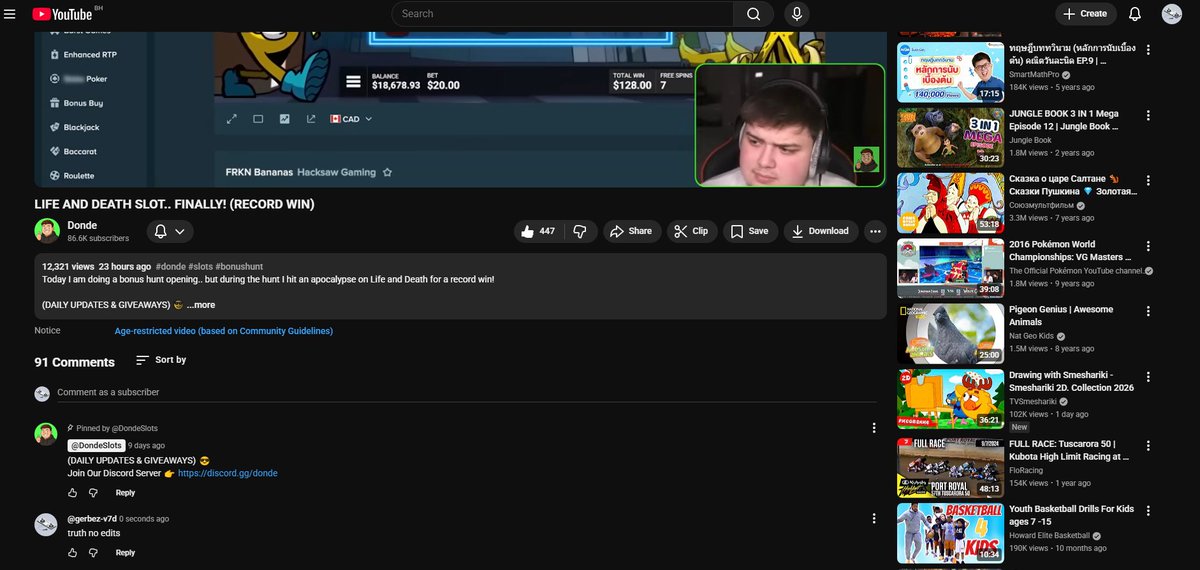Like the video with 447 likes
Viewport: 1200px width, 570px height.
tap(538, 231)
